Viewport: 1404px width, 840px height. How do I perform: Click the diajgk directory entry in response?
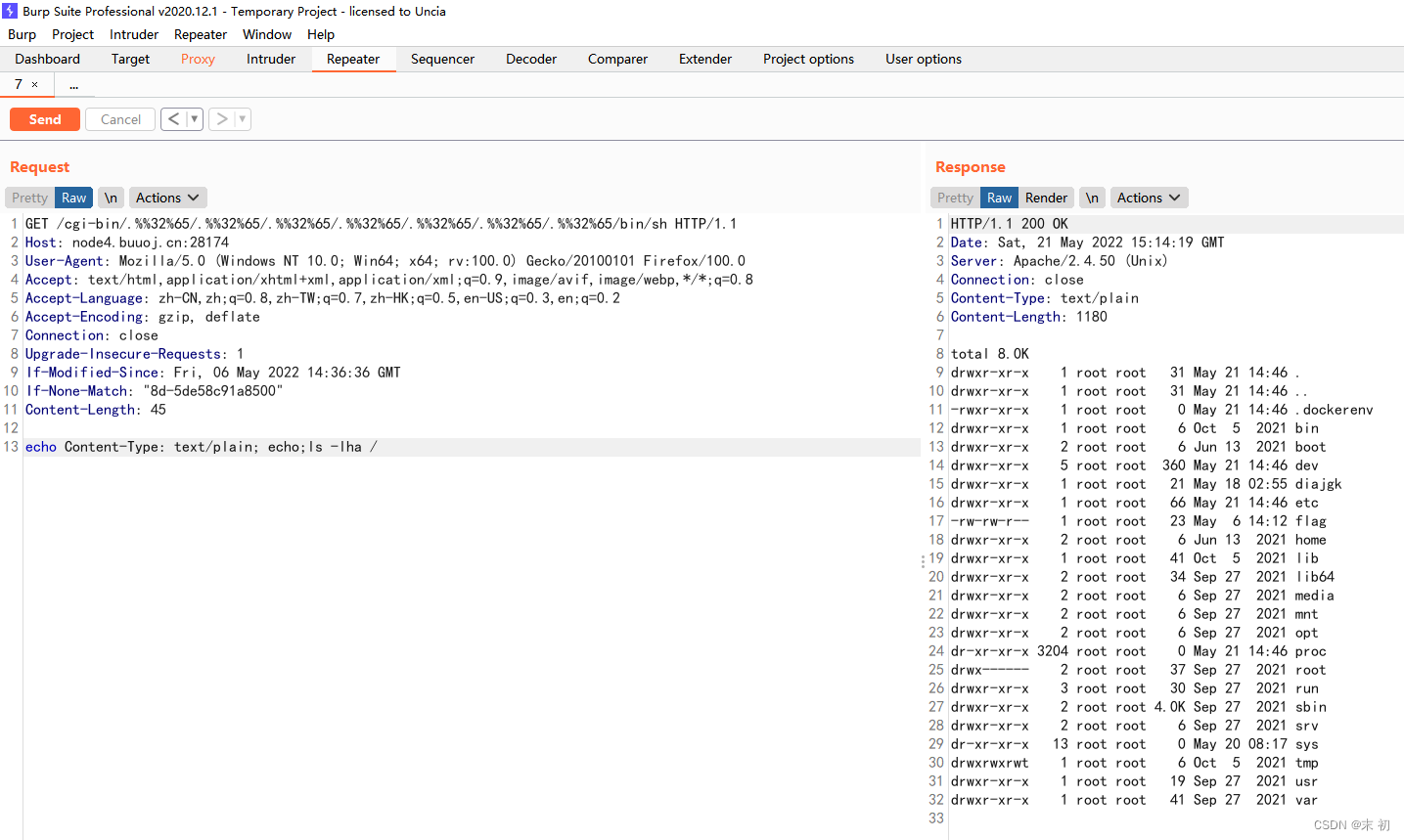click(x=1319, y=484)
